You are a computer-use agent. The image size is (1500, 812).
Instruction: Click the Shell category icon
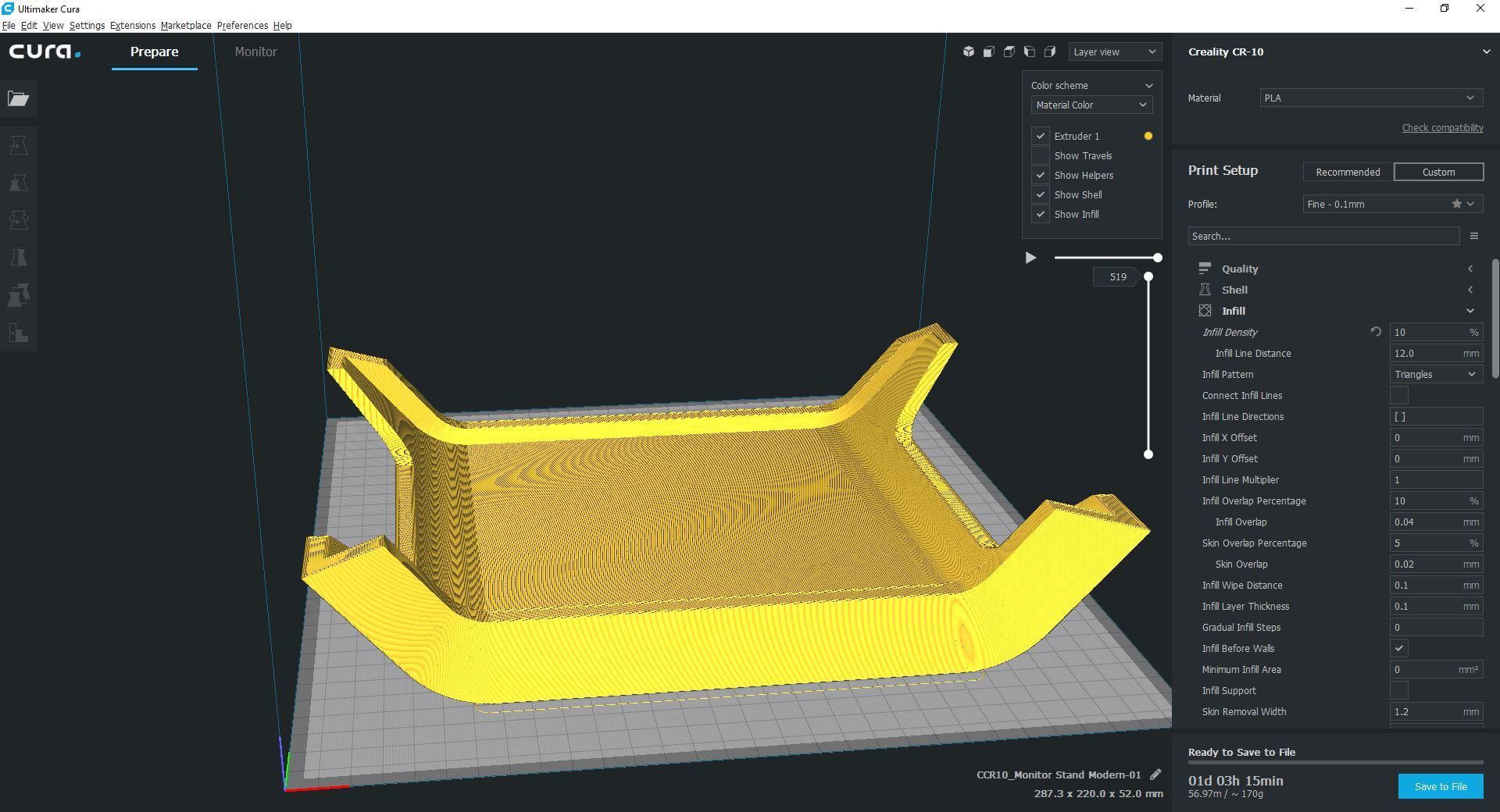[x=1205, y=290]
